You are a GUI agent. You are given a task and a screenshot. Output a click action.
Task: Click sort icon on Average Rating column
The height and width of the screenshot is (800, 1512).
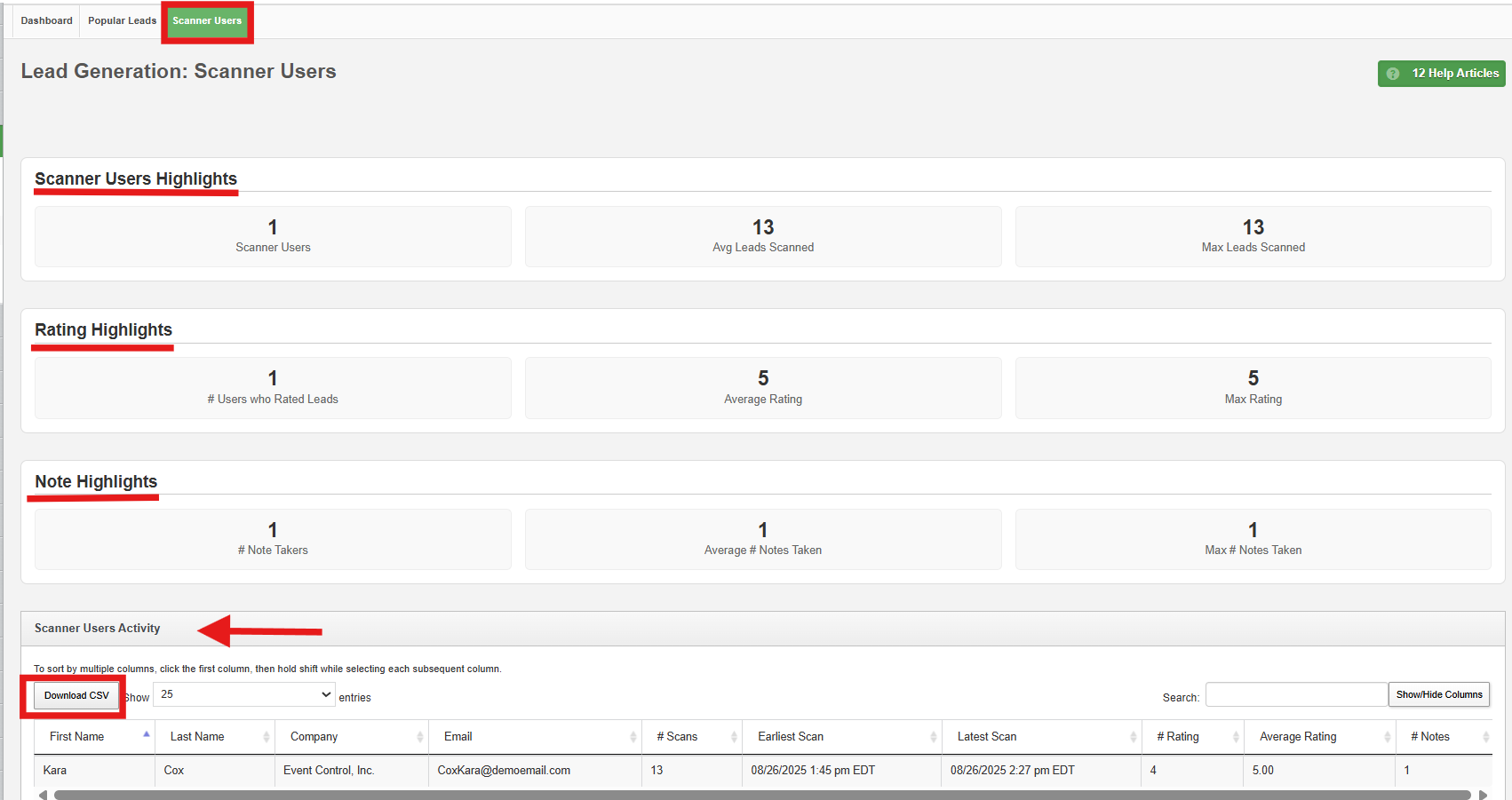(1387, 737)
